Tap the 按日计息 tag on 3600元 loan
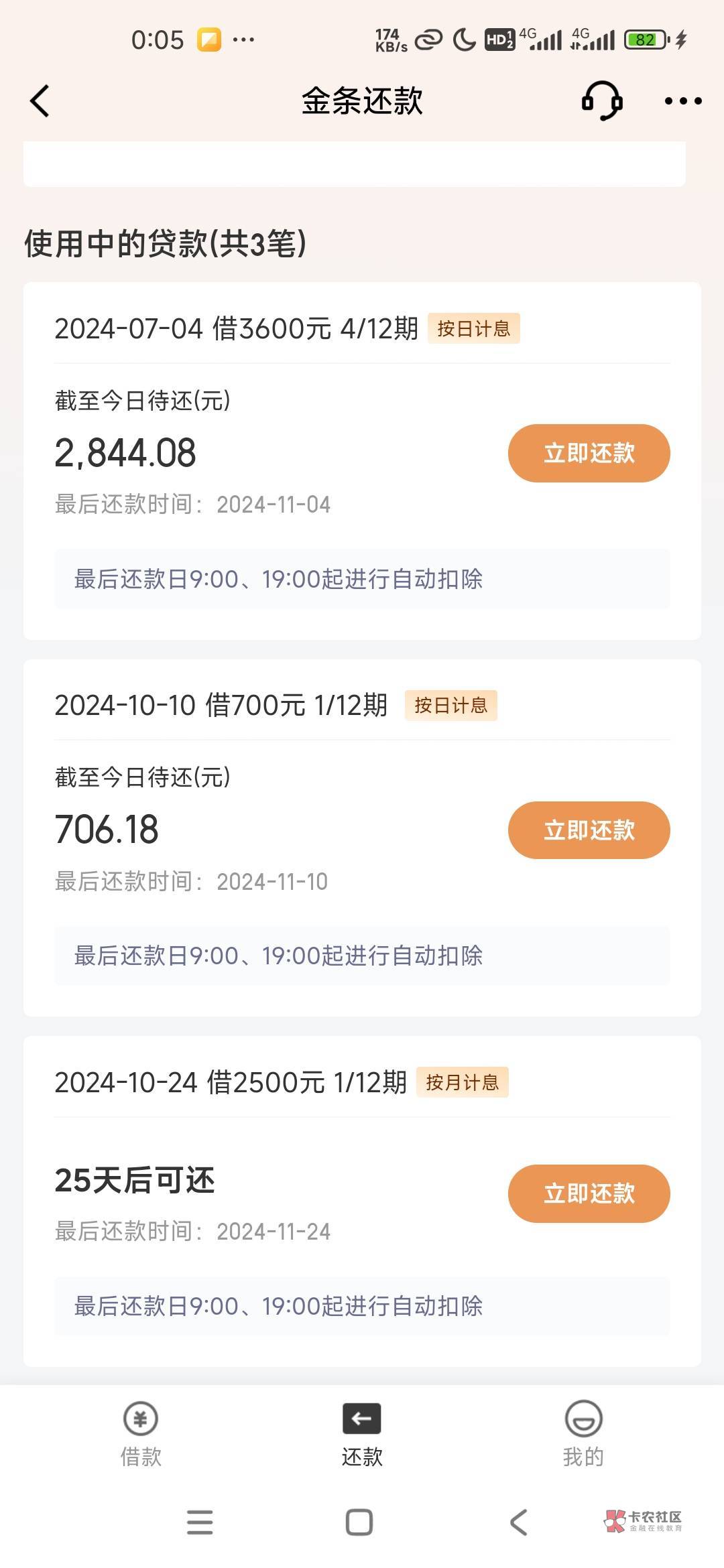 [x=474, y=329]
